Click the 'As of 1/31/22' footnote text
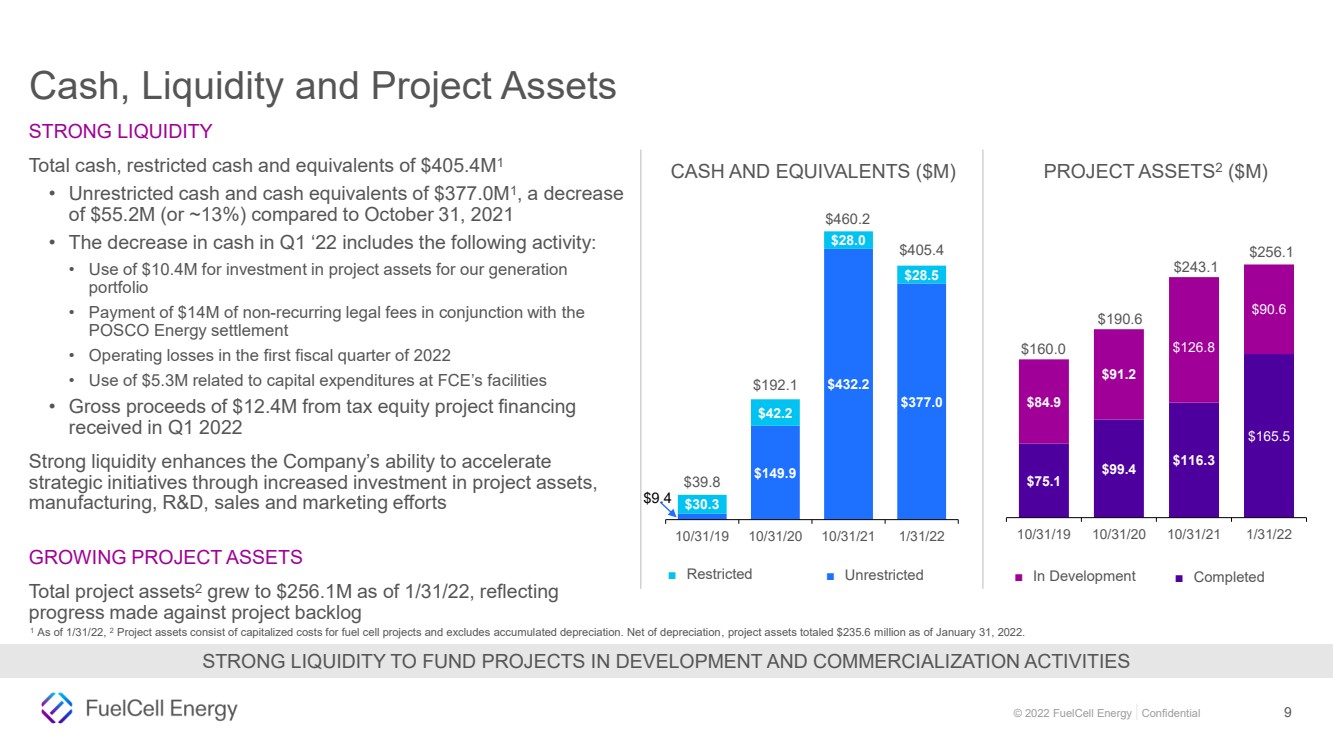 click(x=527, y=631)
